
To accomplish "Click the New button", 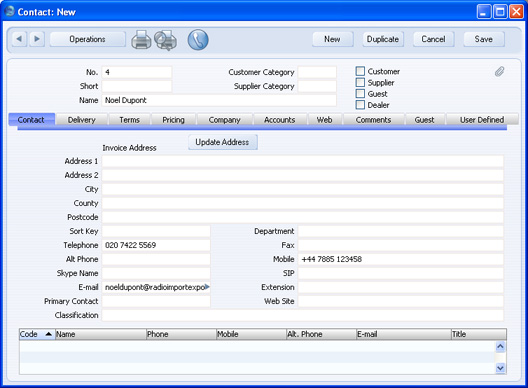I will pos(332,39).
